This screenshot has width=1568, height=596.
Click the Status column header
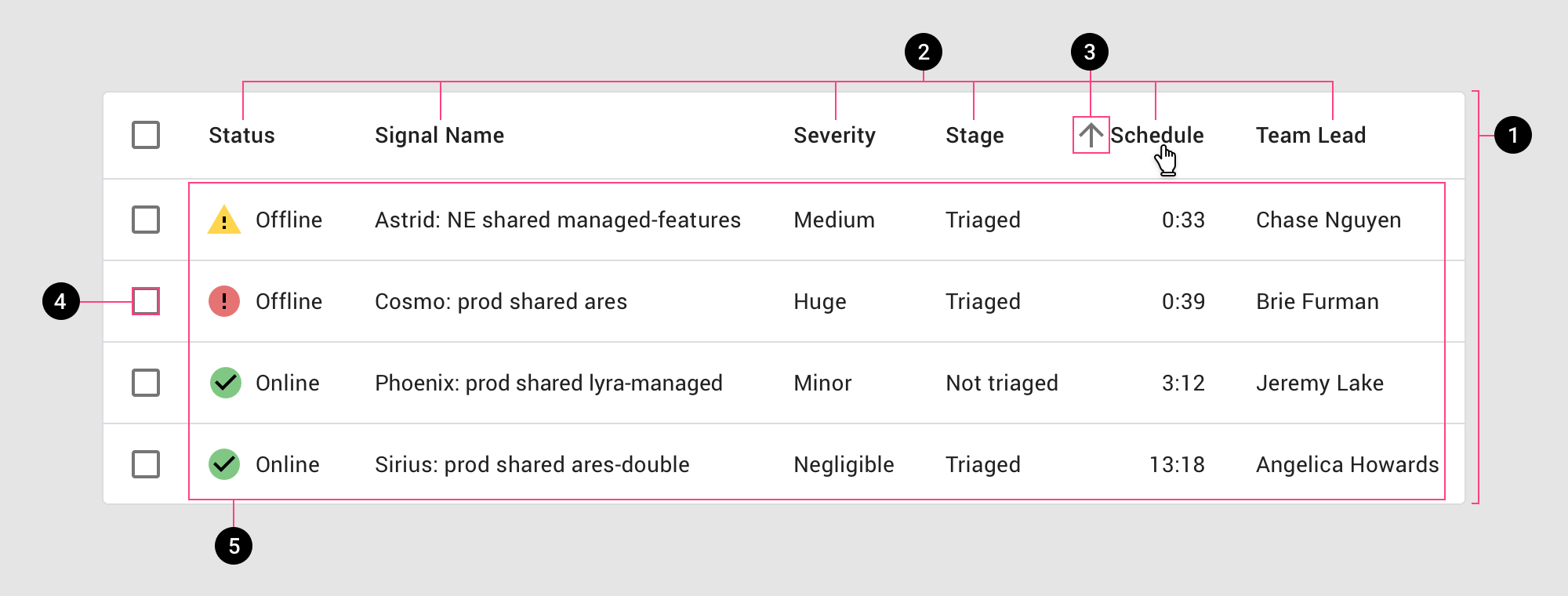point(241,135)
